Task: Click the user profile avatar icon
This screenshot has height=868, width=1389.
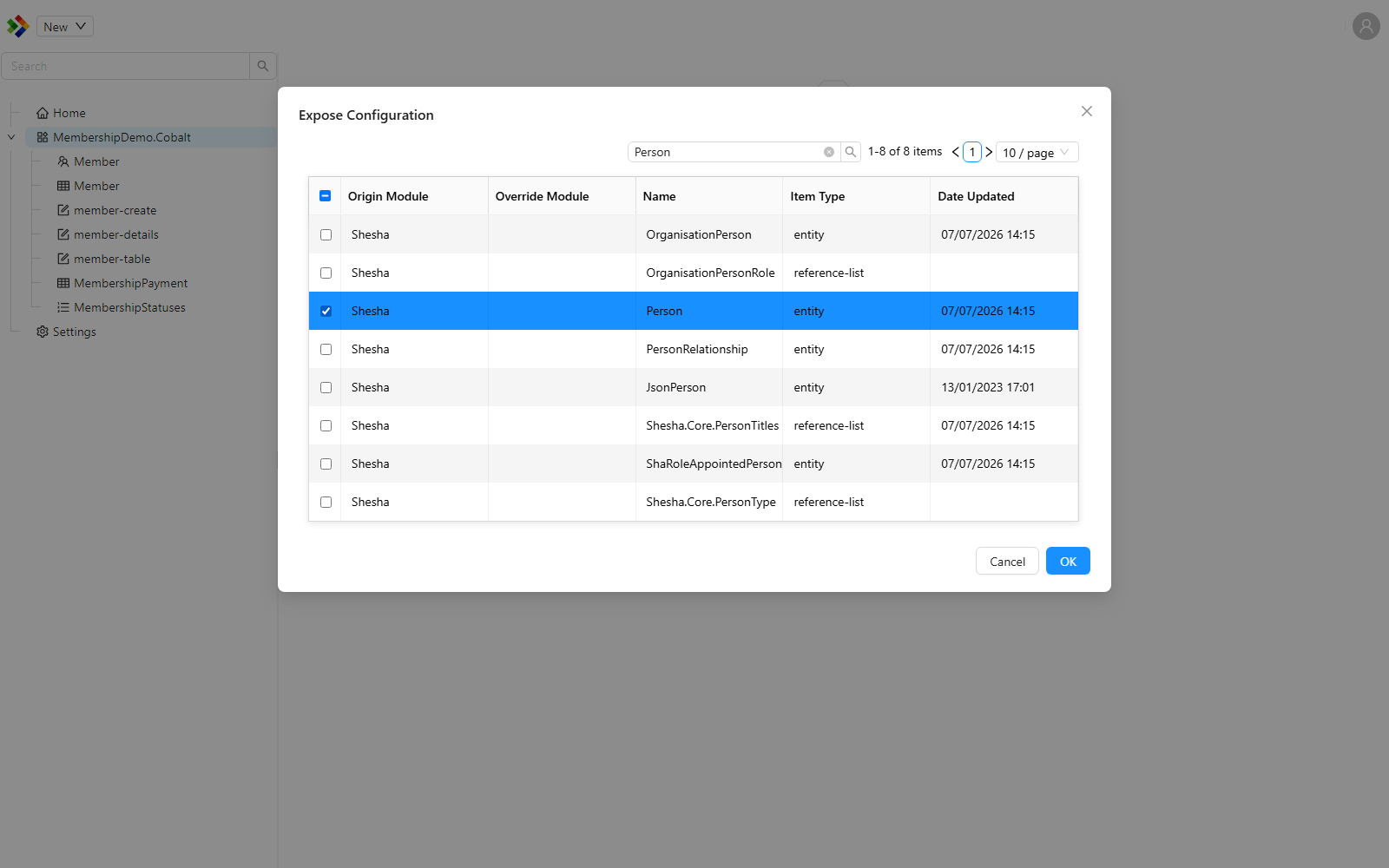Action: tap(1366, 26)
